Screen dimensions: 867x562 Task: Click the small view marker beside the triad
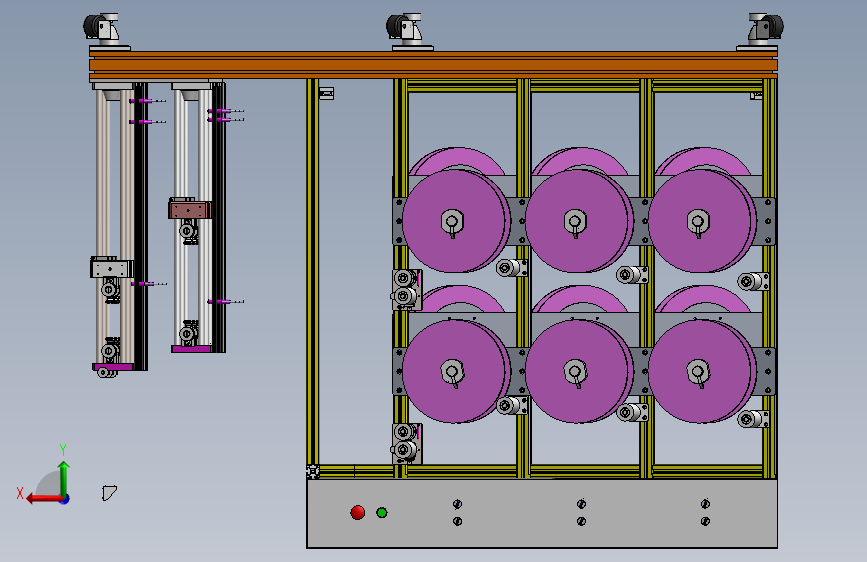coord(109,492)
